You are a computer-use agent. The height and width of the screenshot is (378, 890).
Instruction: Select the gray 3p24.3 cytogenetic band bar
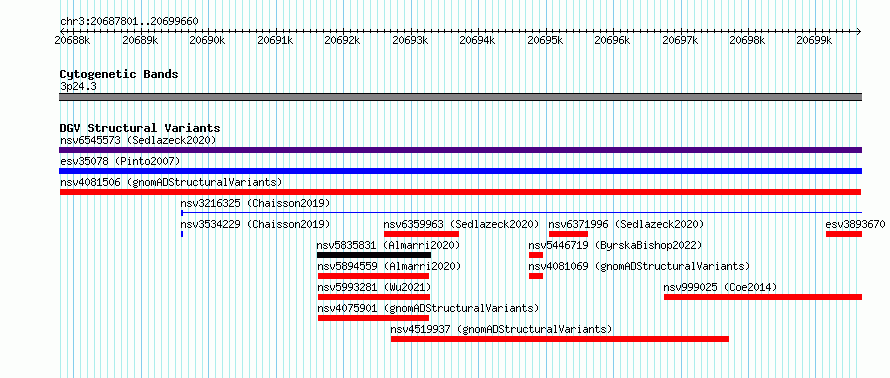460,97
